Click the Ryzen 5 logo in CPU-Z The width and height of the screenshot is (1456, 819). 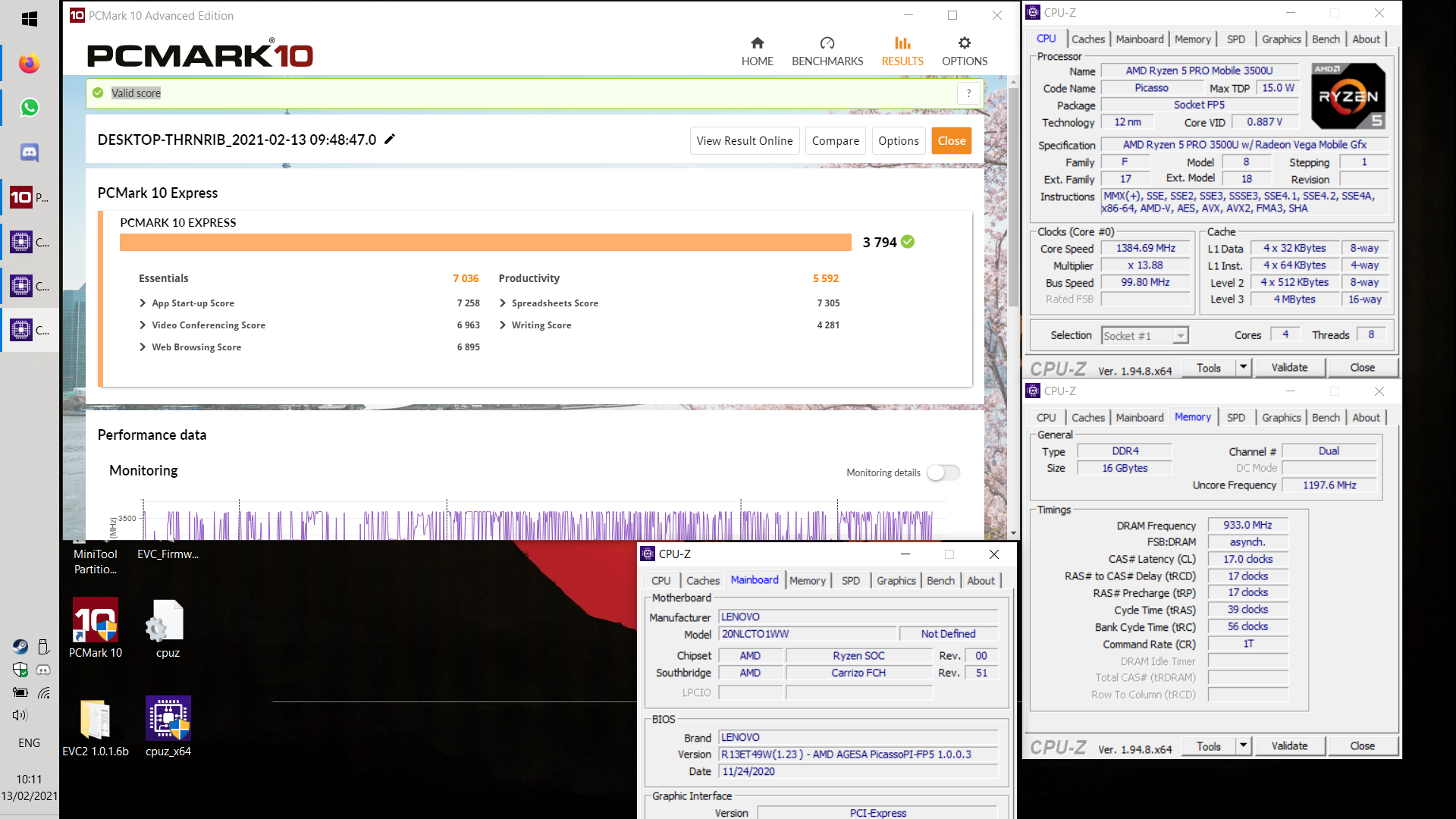coord(1348,96)
